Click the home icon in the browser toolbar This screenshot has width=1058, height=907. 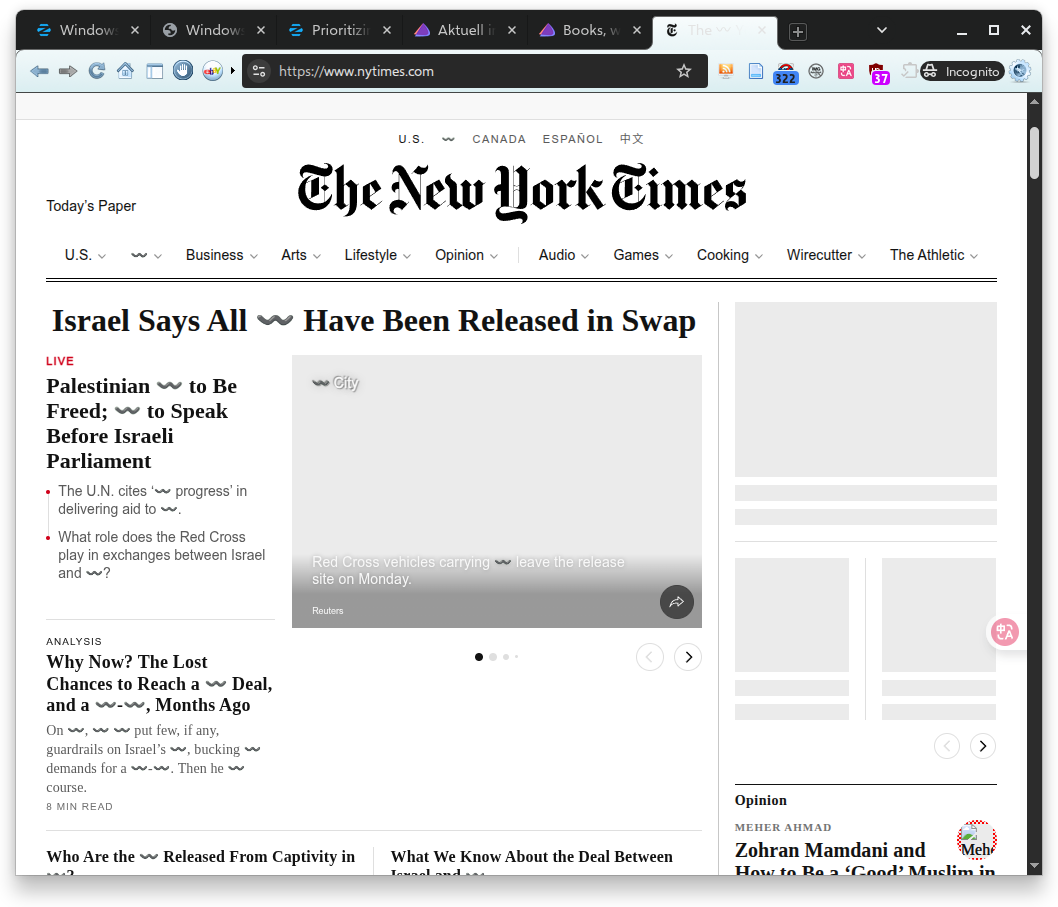[x=125, y=71]
